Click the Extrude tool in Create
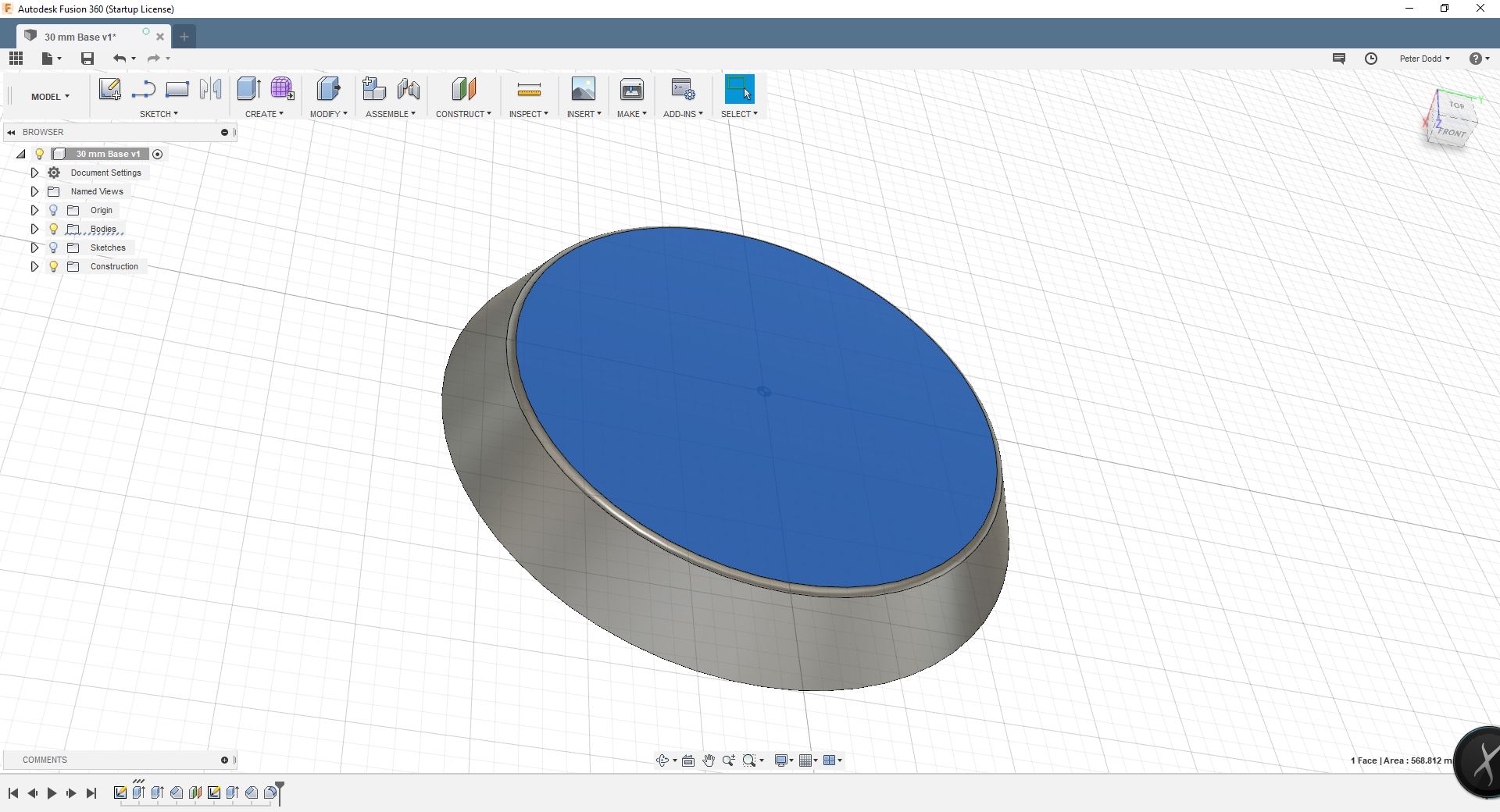This screenshot has height=812, width=1500. pyautogui.click(x=248, y=89)
